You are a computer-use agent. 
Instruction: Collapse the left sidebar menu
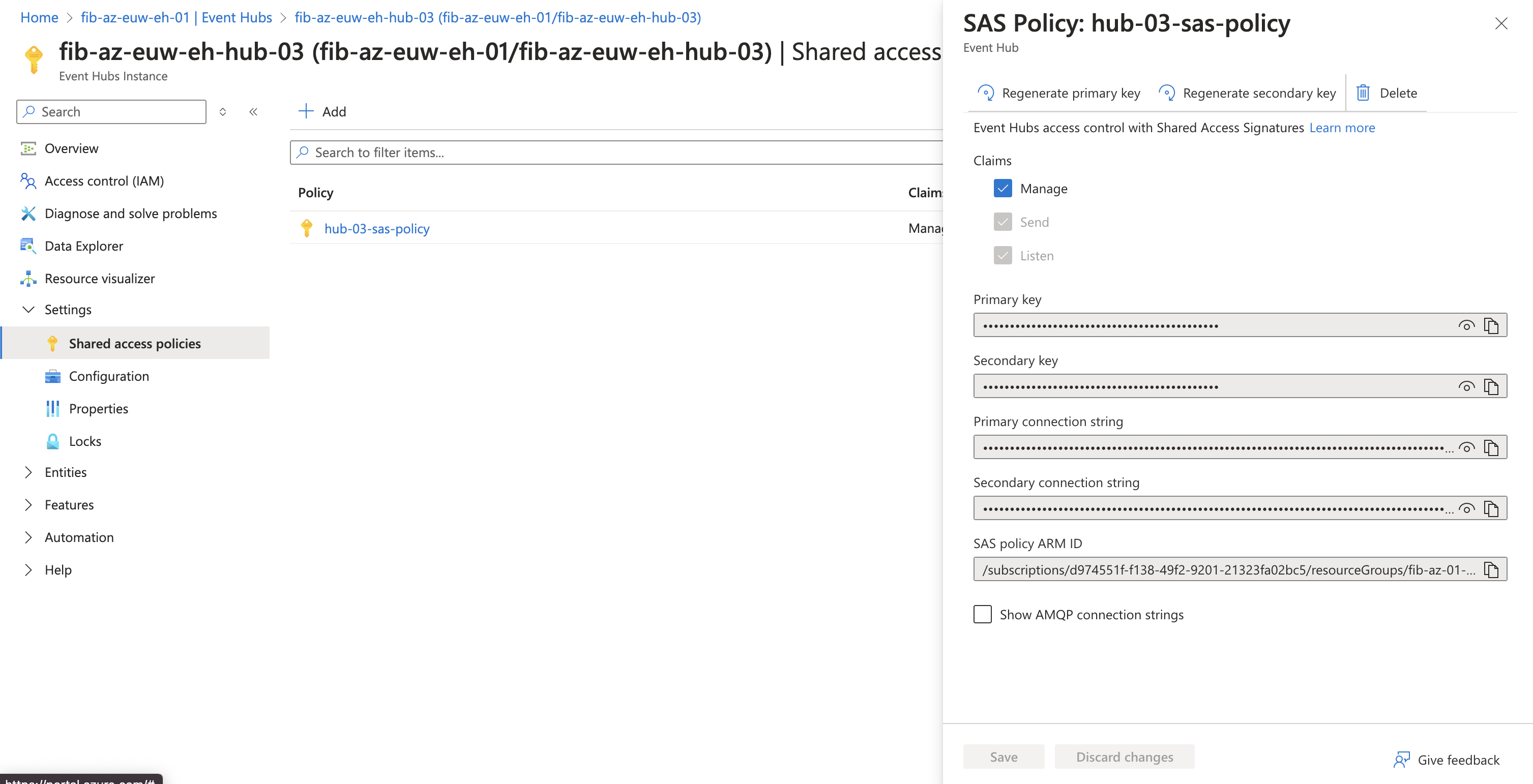click(253, 112)
